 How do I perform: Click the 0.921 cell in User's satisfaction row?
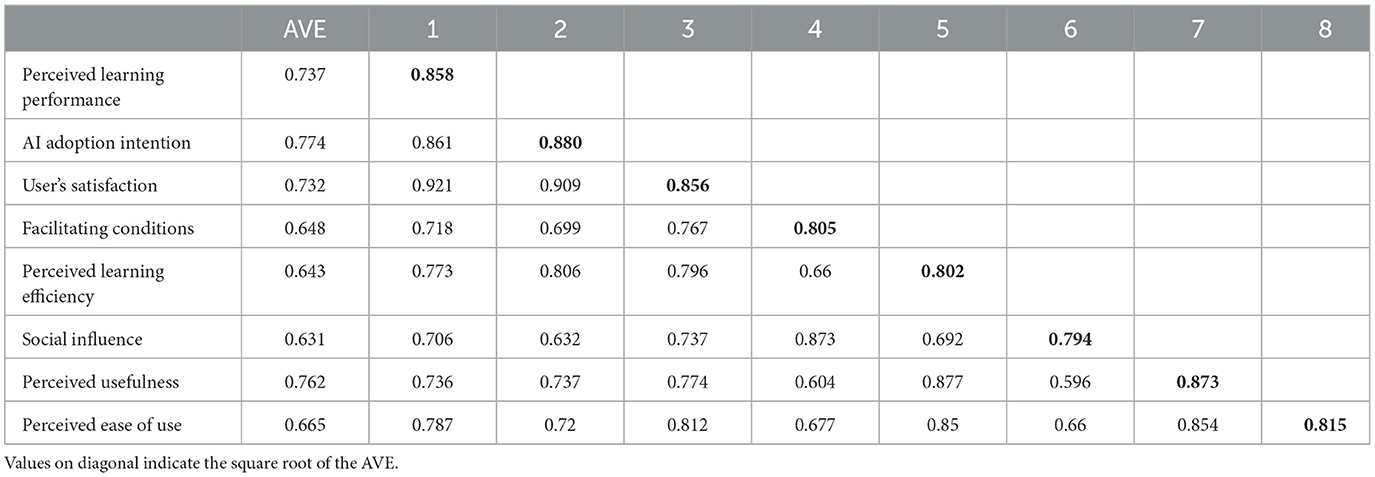[432, 186]
